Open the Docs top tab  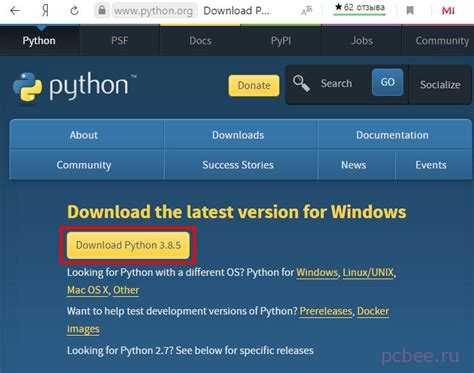pos(200,41)
